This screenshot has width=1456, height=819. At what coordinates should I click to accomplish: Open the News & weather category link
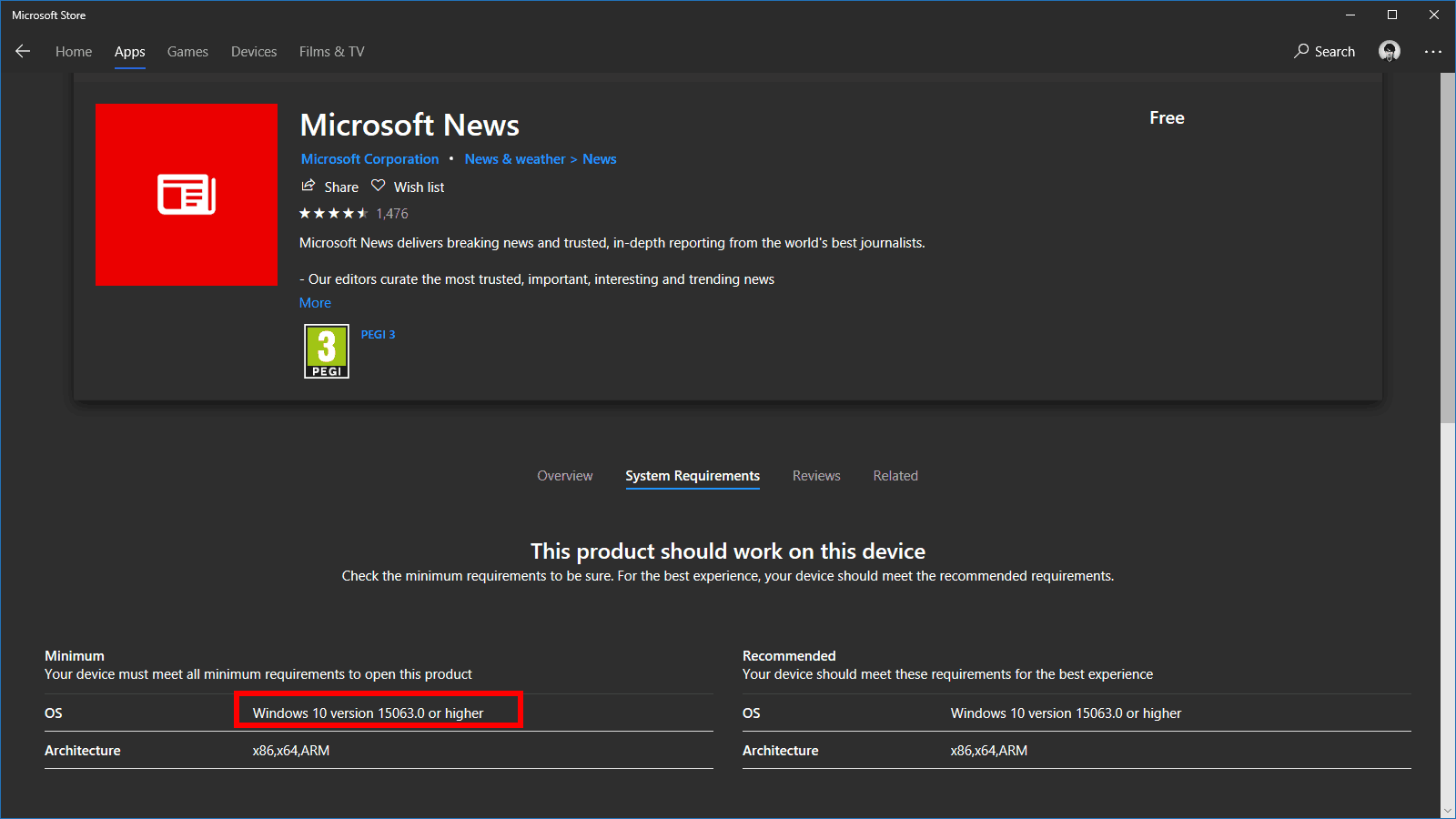515,159
